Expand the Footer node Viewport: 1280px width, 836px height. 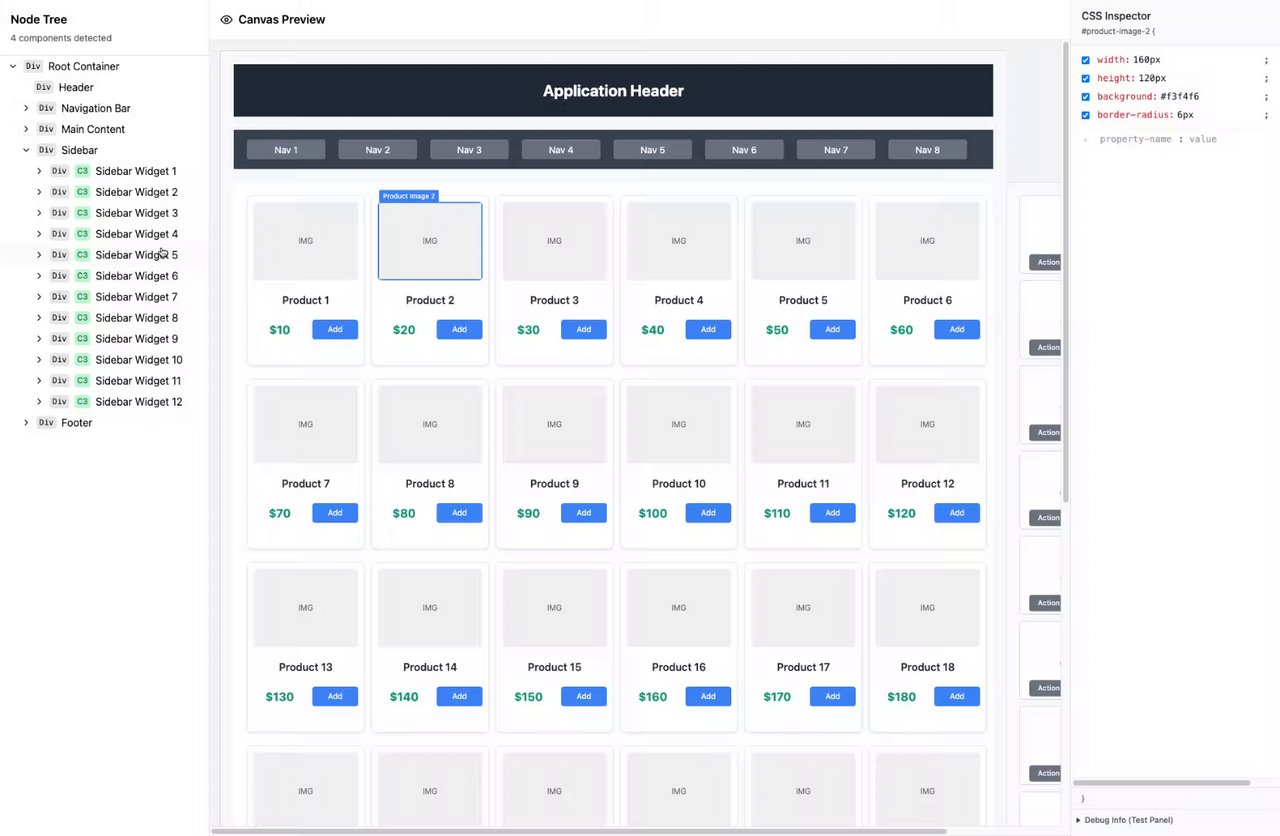[x=26, y=424]
